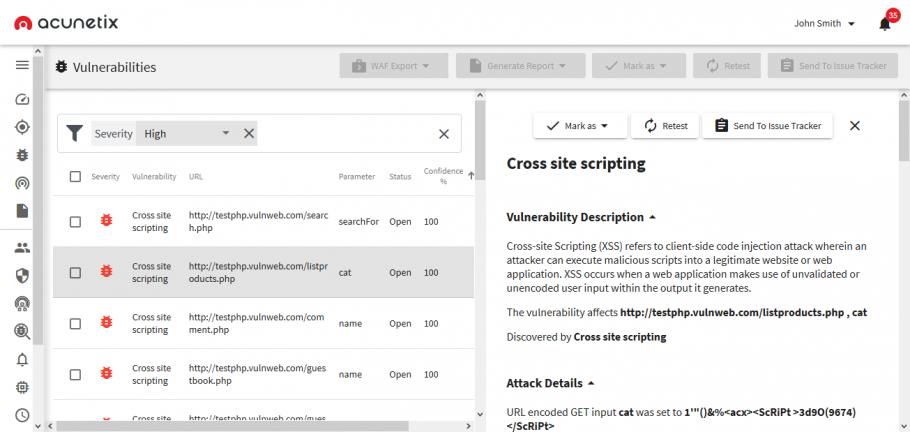Close the vulnerability details panel
This screenshot has width=910, height=432.
point(855,125)
